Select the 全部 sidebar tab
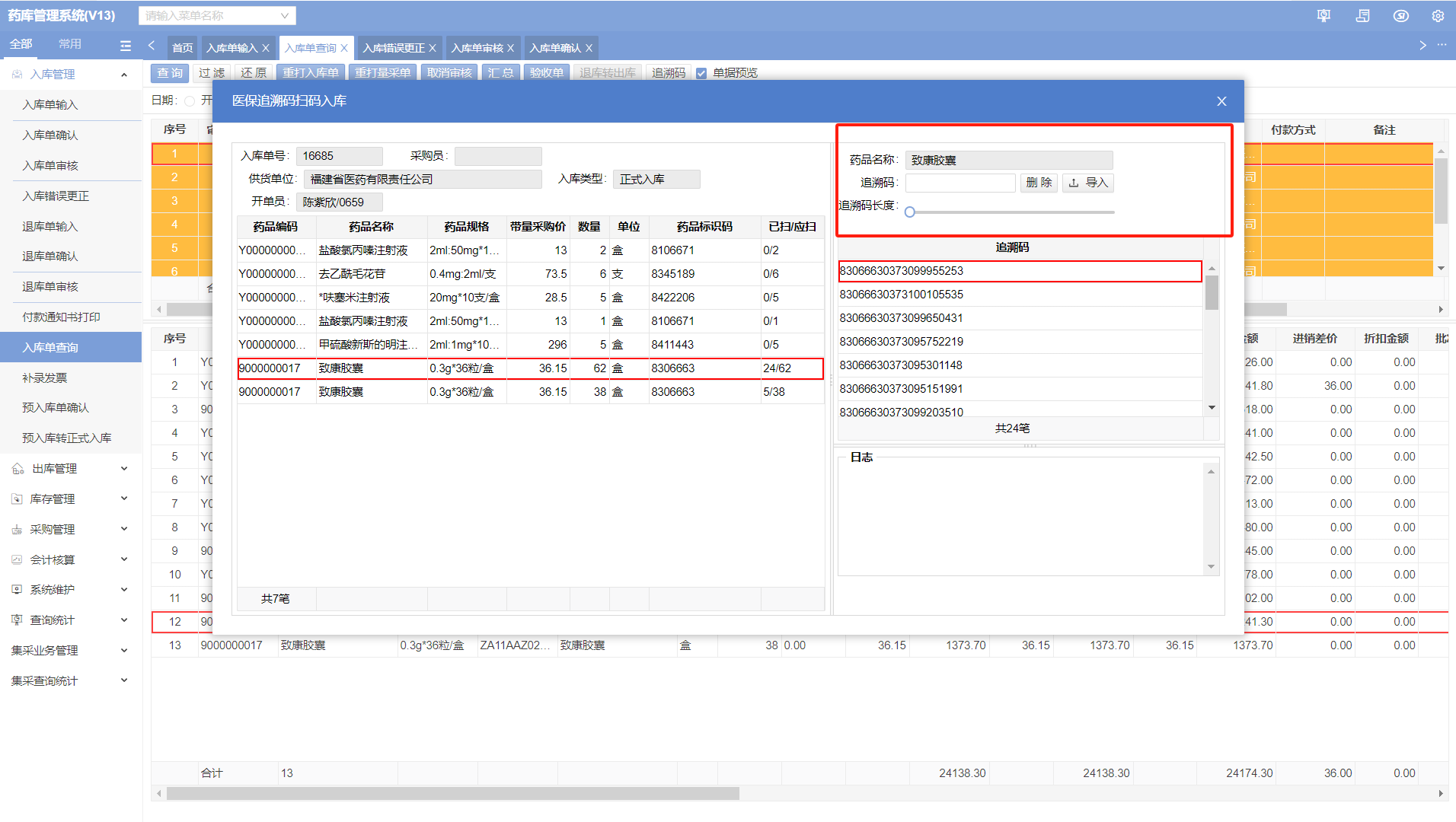 point(21,44)
